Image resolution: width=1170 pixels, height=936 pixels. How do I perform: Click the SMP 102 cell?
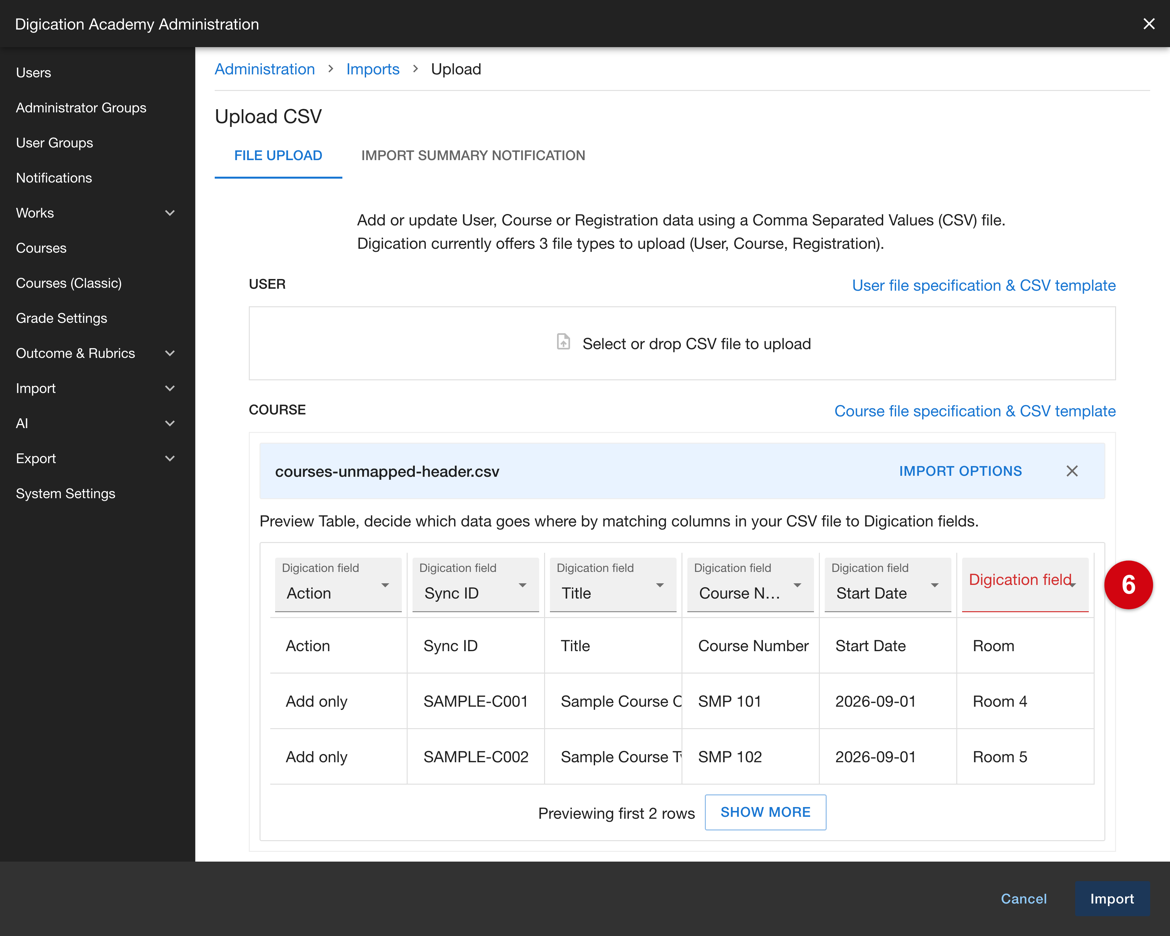pyautogui.click(x=750, y=757)
